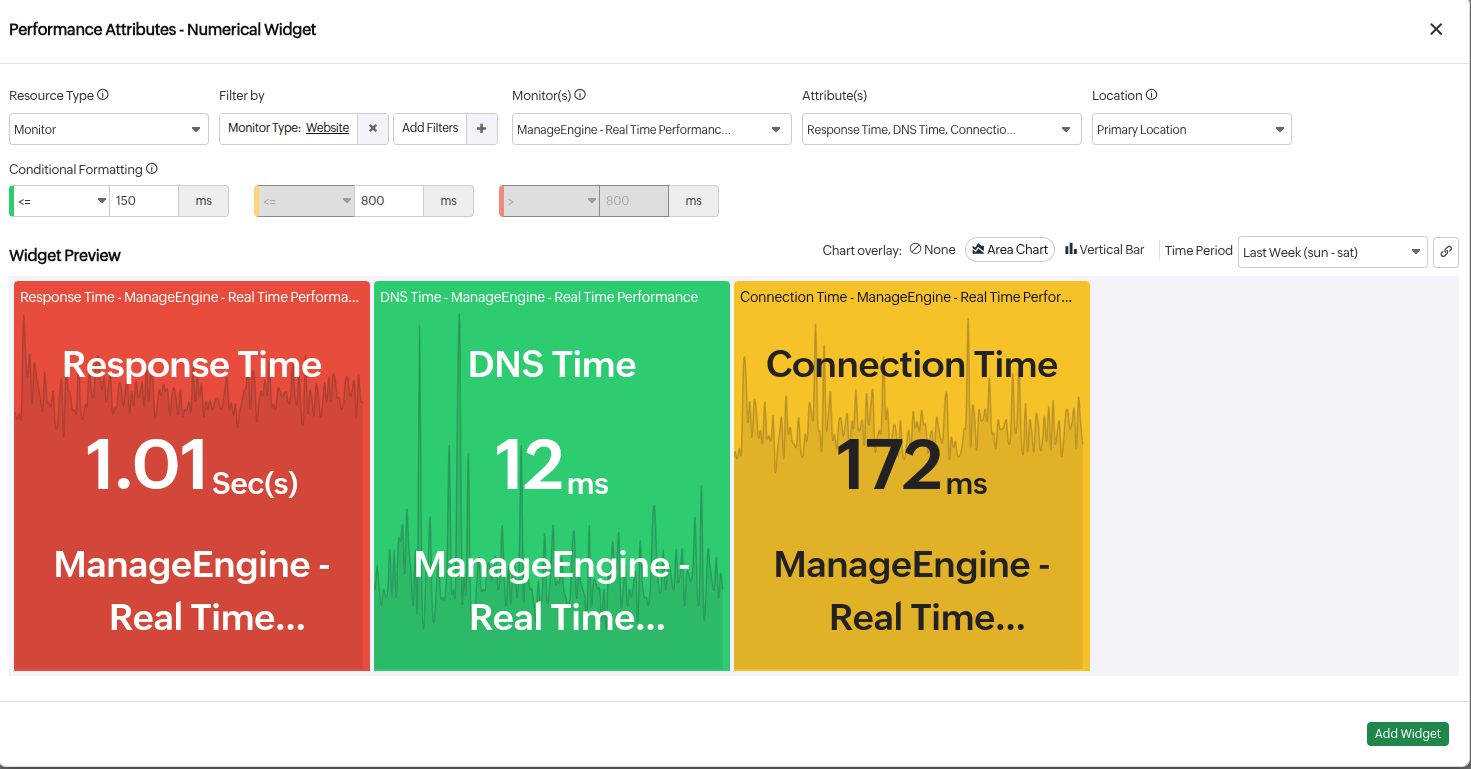Select Vertical Bar chart overlay
Viewport: 1471px width, 769px height.
coord(1104,250)
